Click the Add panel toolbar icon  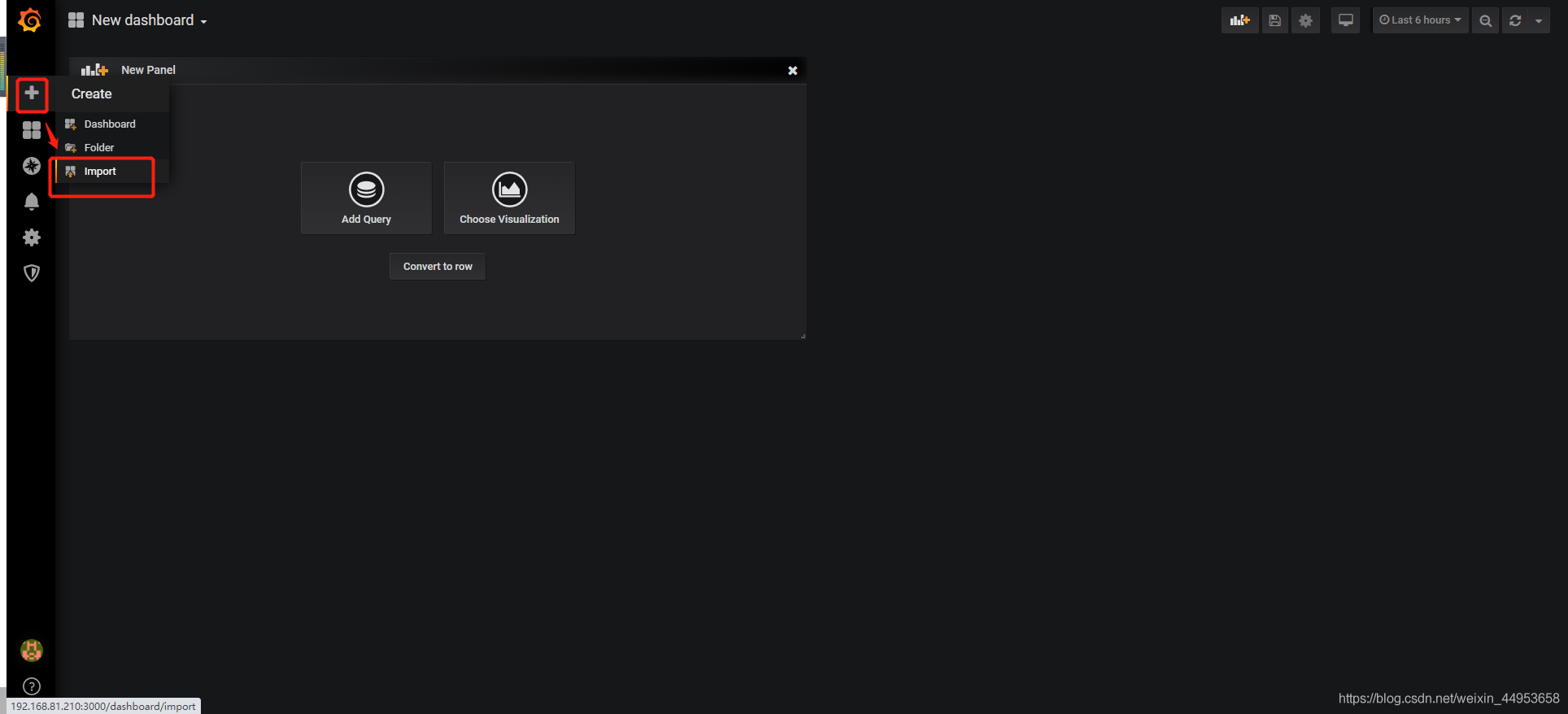[1239, 20]
